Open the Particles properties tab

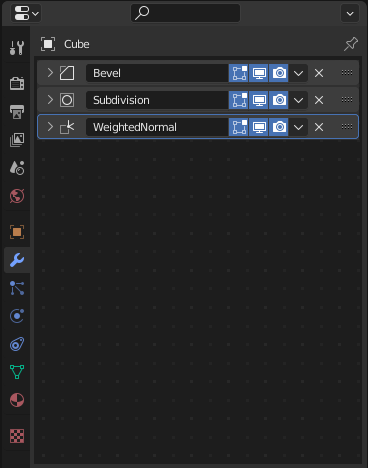pyautogui.click(x=17, y=288)
